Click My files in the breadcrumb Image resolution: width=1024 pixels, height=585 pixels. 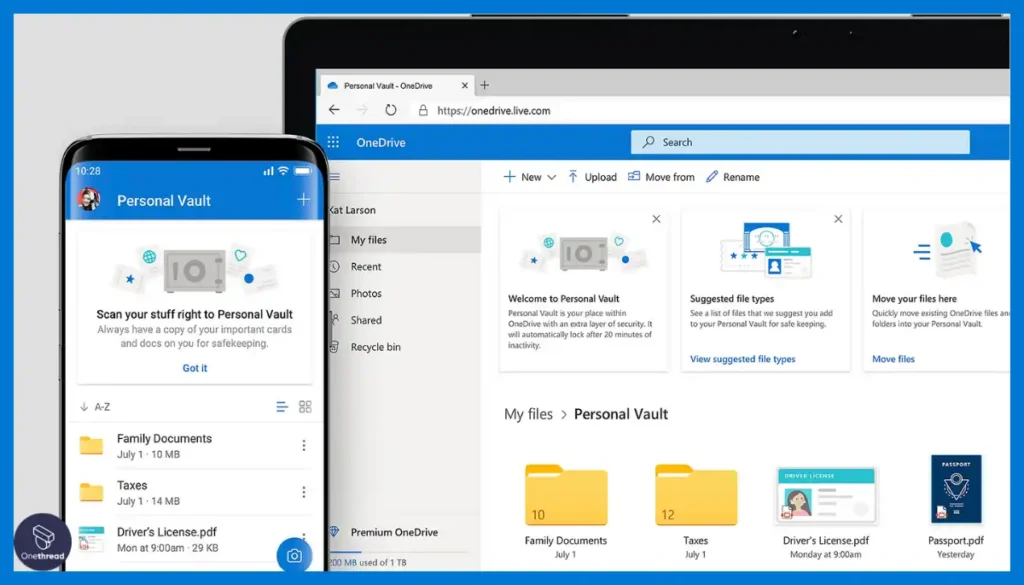(528, 414)
